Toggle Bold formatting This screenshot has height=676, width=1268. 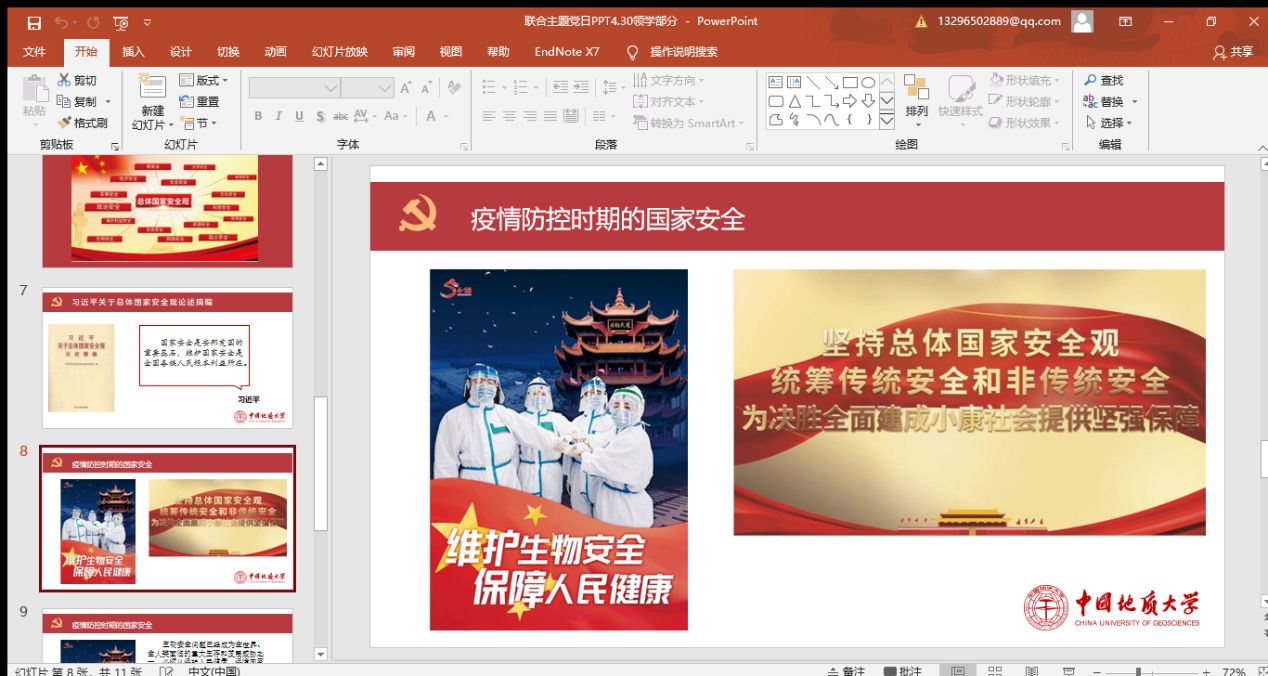(258, 116)
